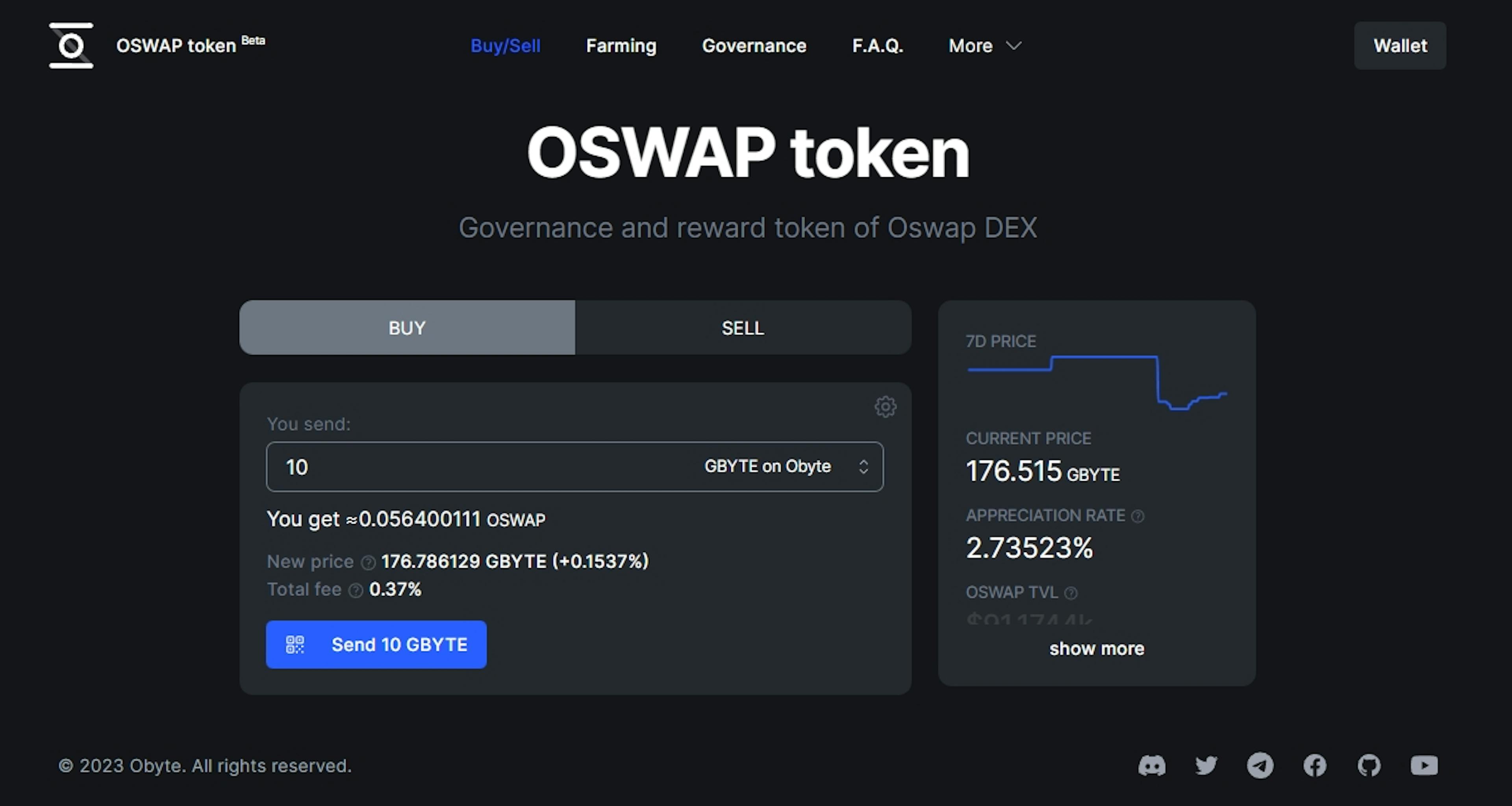The width and height of the screenshot is (1512, 806).
Task: Expand the More navigation dropdown
Action: click(x=985, y=46)
